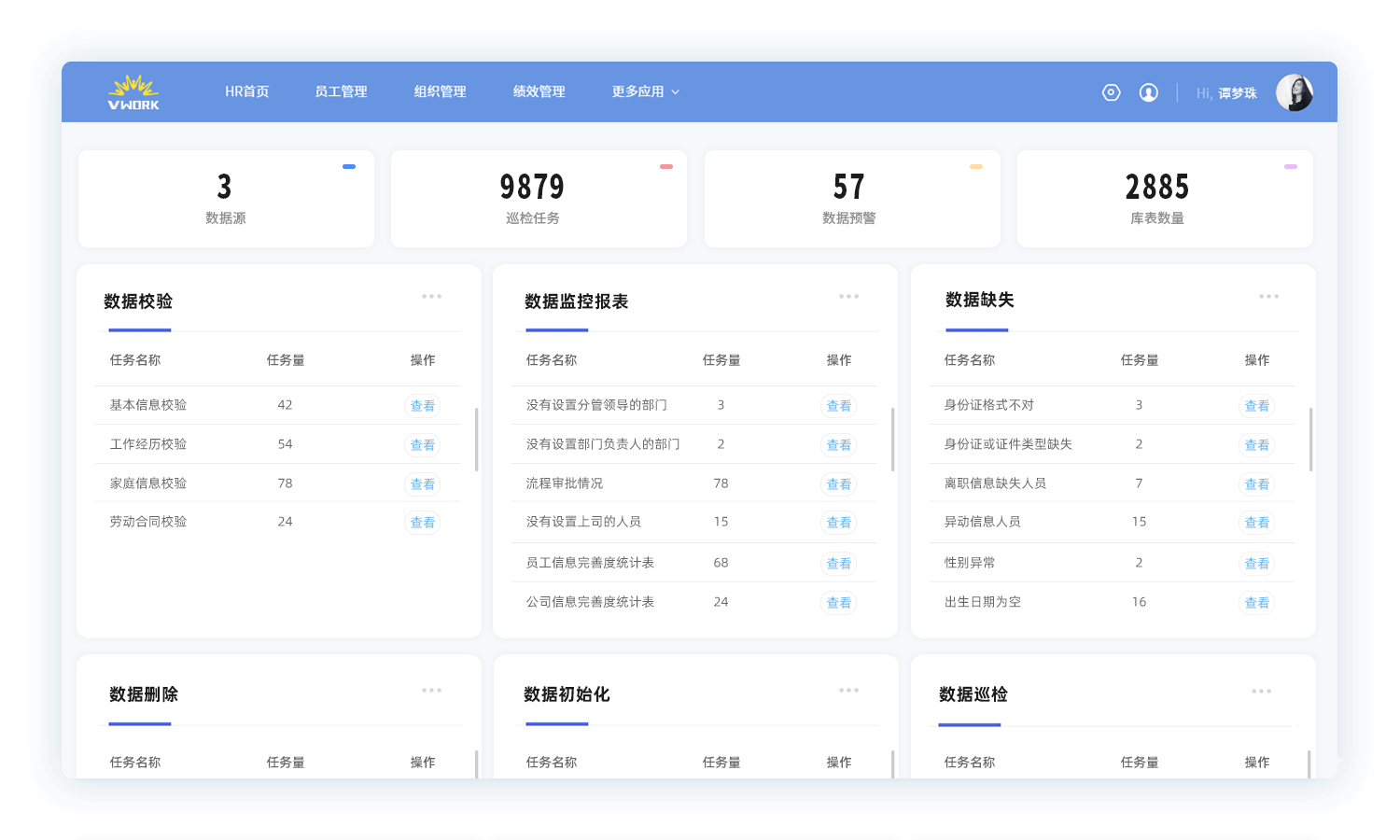
Task: View 没有设置上司的人员 task
Action: coord(839,523)
